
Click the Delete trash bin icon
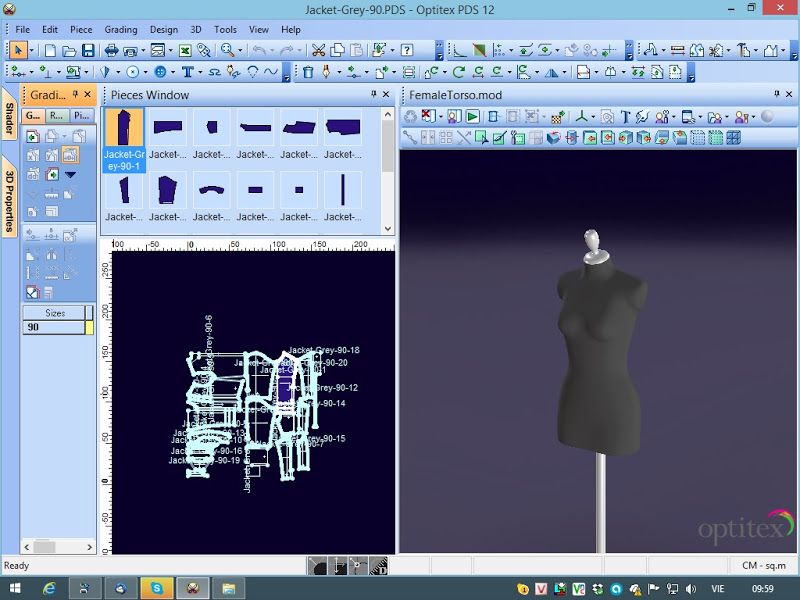pos(308,72)
